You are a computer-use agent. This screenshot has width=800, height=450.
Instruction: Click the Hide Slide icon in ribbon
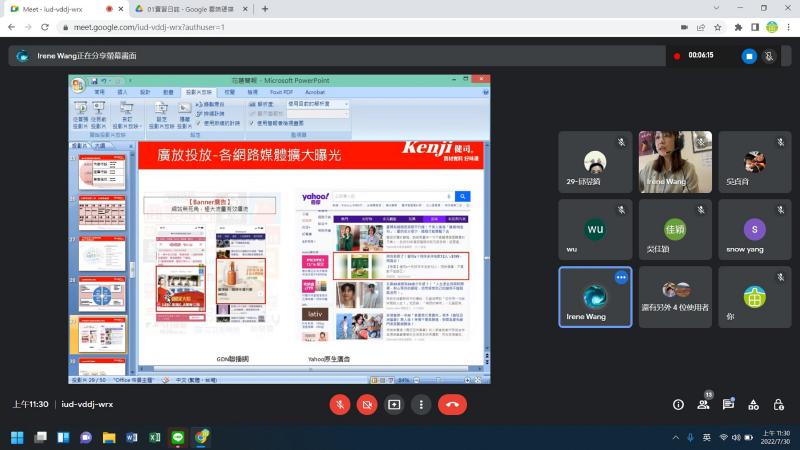tap(184, 115)
